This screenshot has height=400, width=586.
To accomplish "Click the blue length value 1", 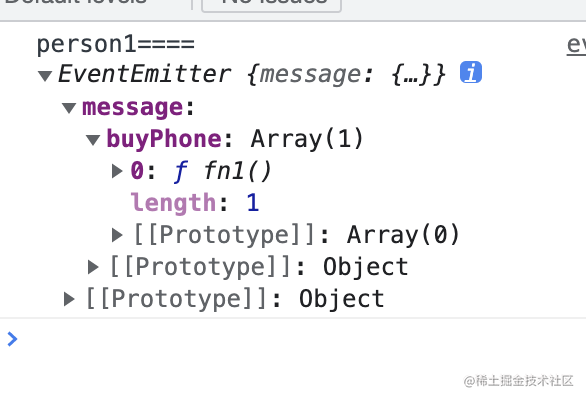I will 253,203.
